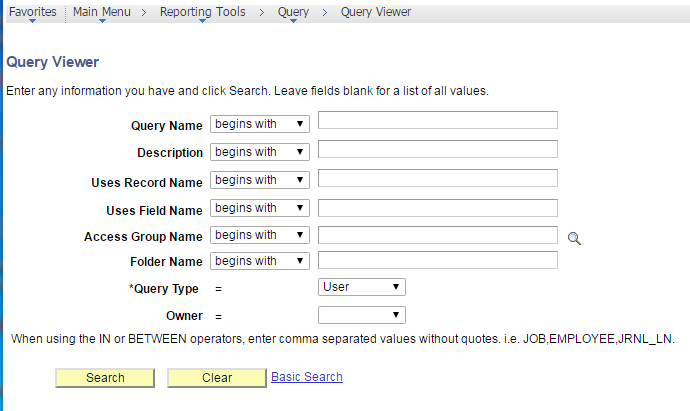Open the Reporting Tools breadcrumb menu
Image resolution: width=690 pixels, height=411 pixels.
(202, 12)
